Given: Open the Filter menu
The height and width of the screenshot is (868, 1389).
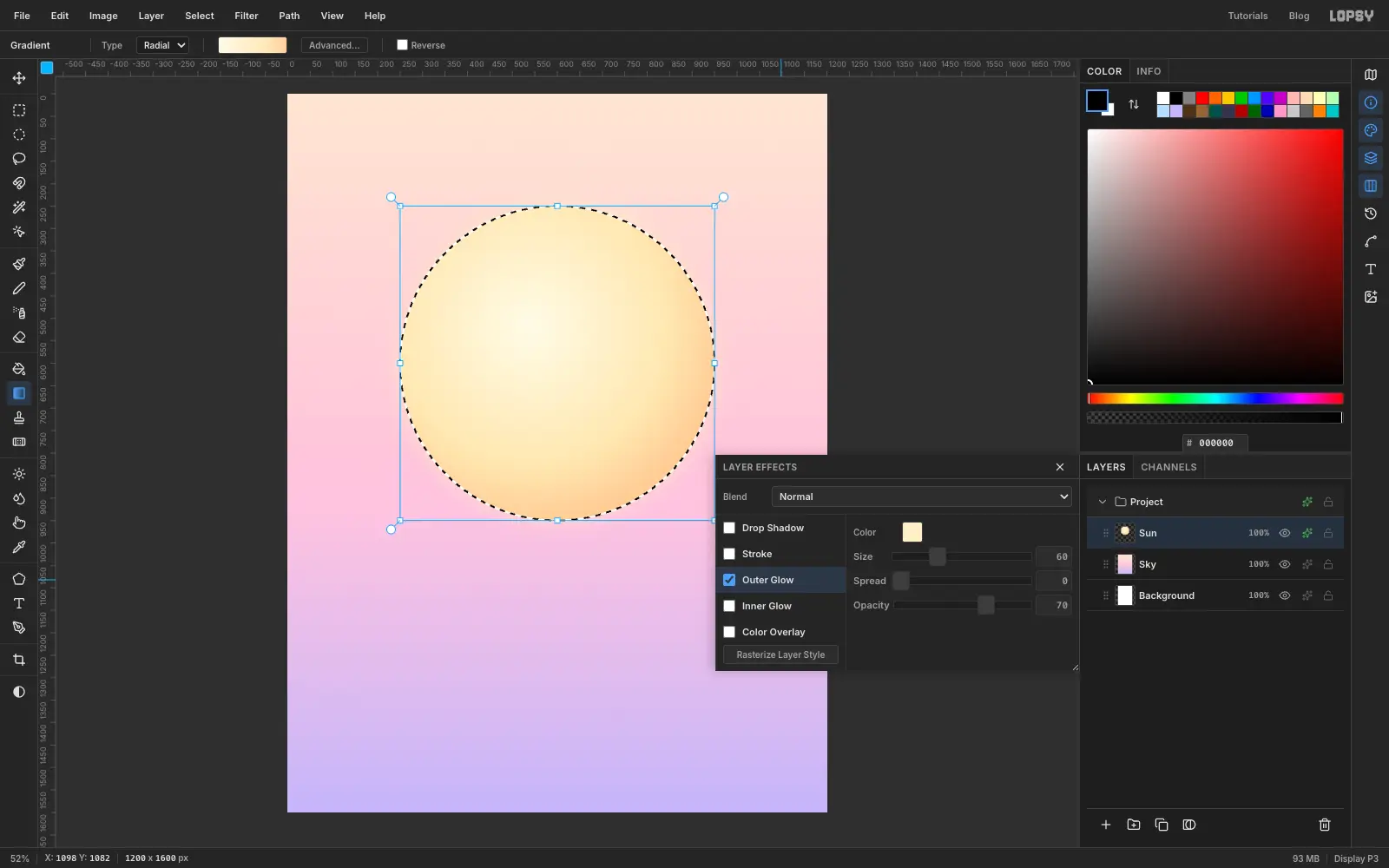Looking at the screenshot, I should [x=247, y=16].
